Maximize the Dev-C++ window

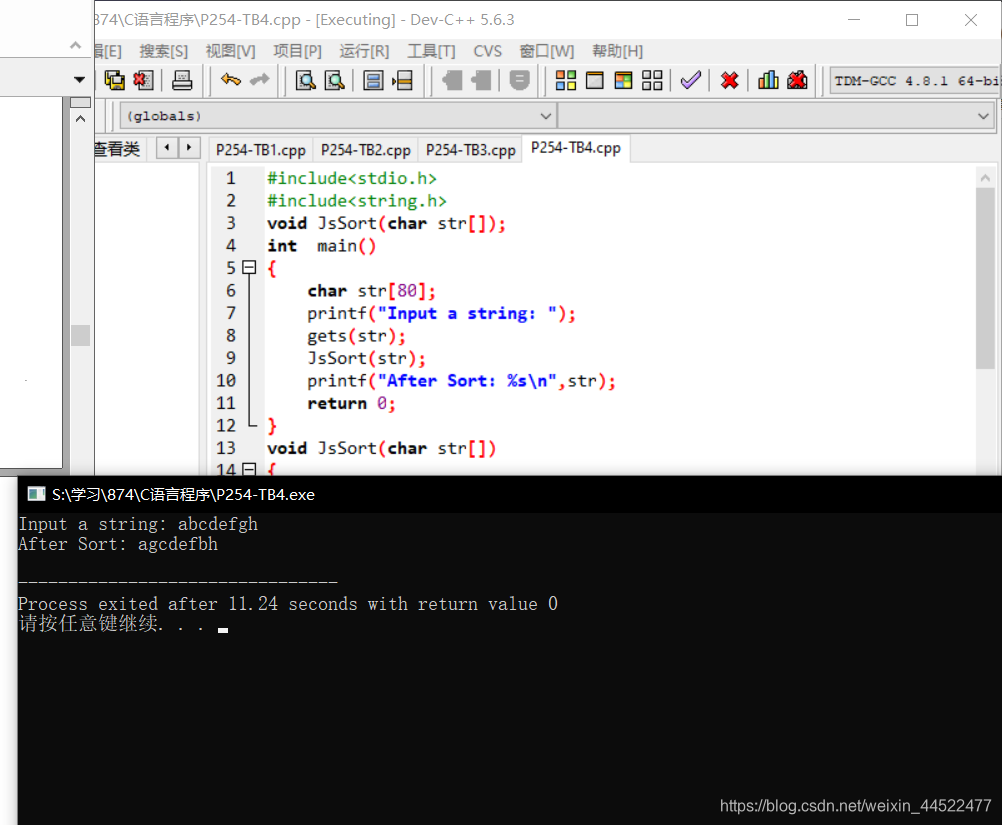912,20
